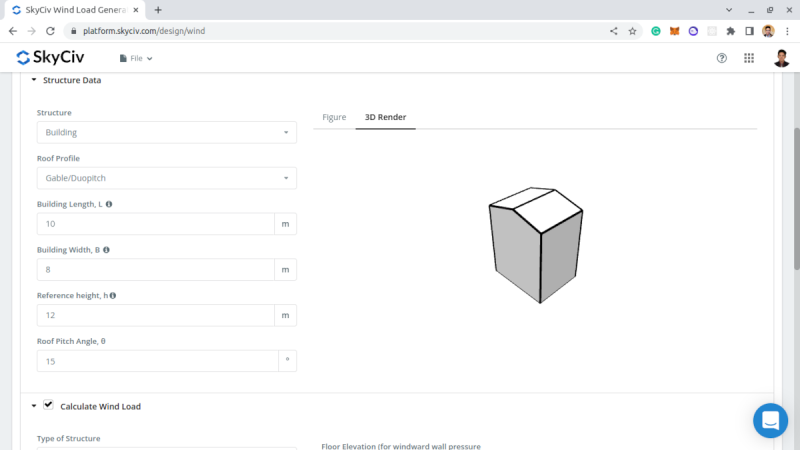Click info icon beside Building Length
The height and width of the screenshot is (450, 800).
[x=109, y=204]
